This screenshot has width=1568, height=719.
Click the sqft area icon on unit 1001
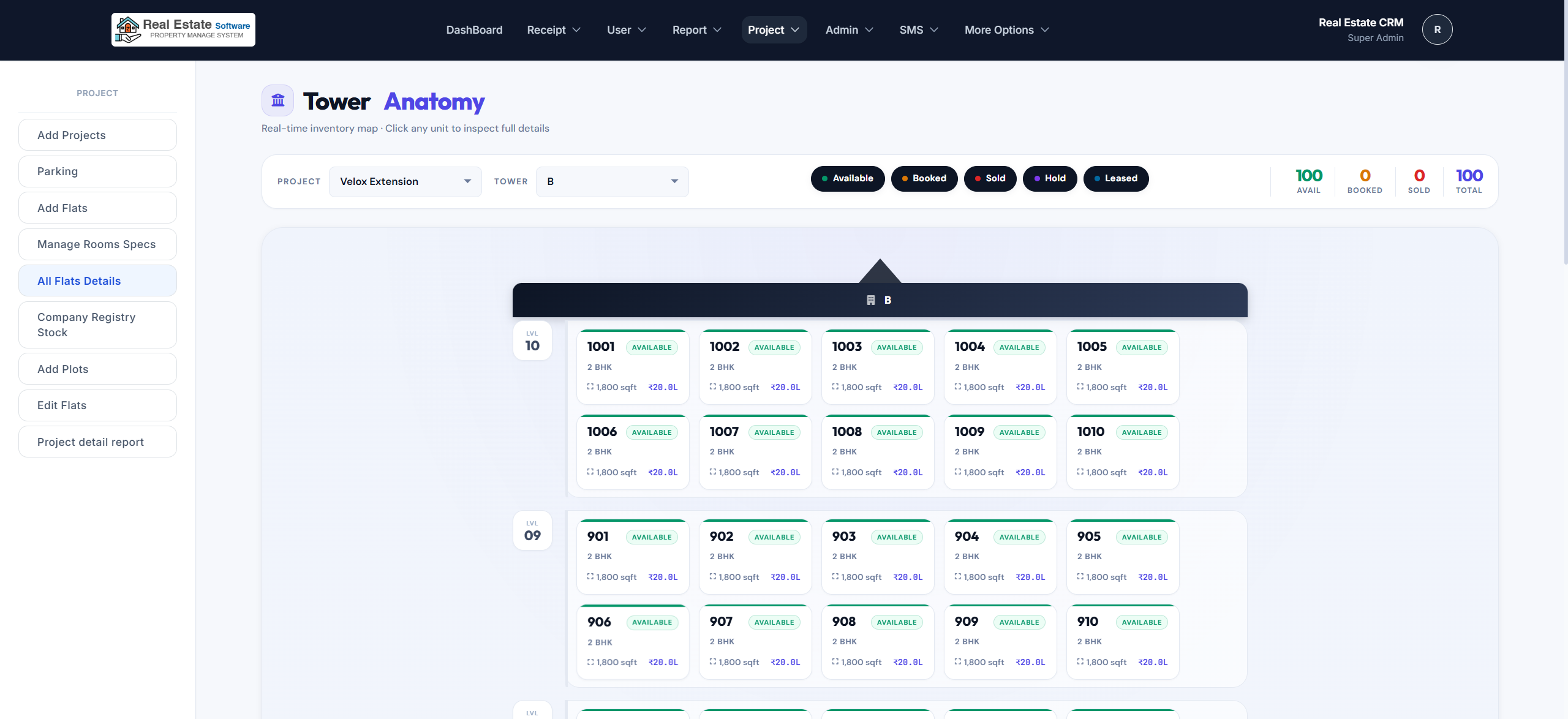tap(590, 387)
